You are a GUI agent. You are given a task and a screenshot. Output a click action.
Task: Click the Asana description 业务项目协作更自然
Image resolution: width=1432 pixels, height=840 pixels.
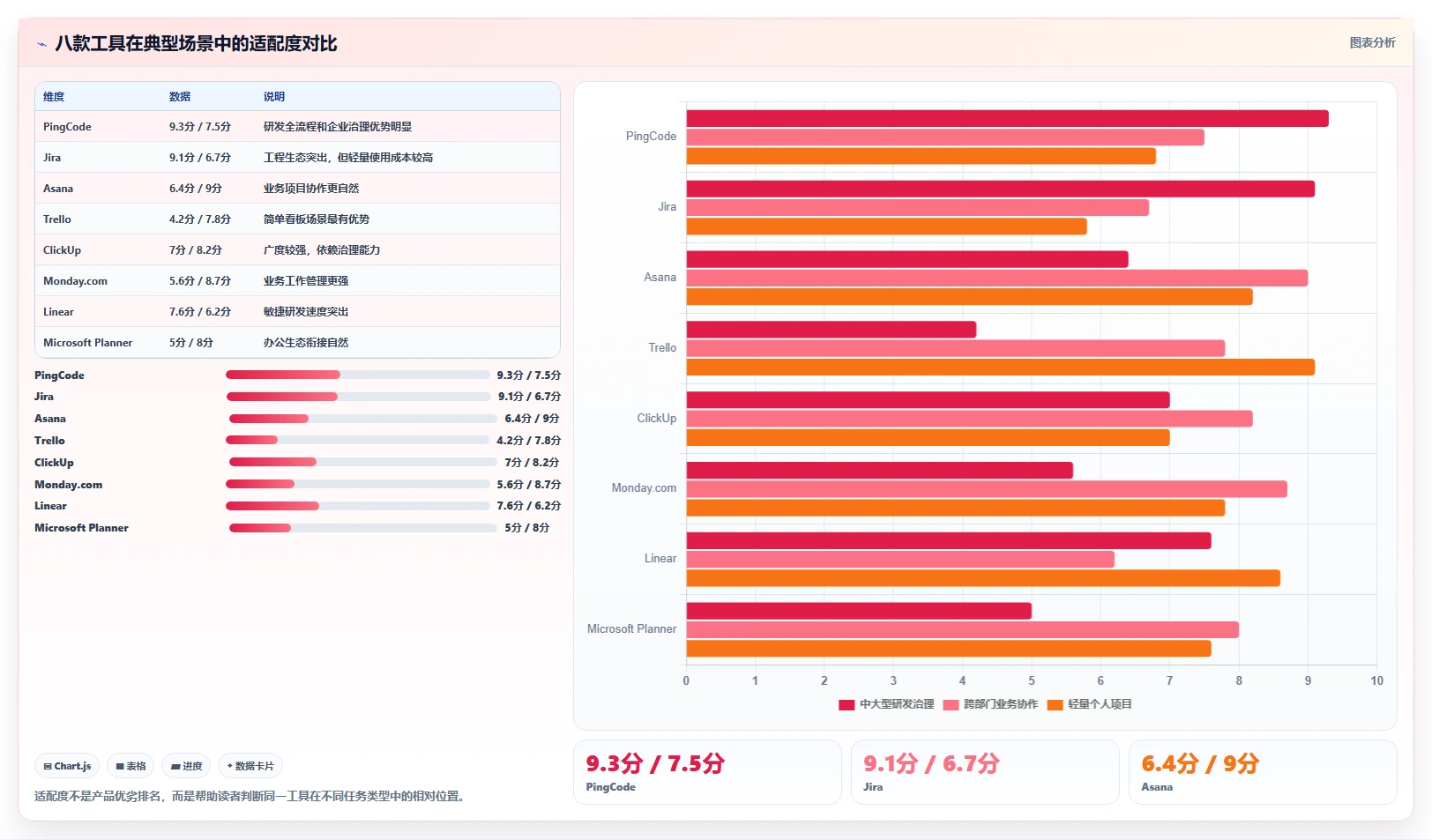(x=311, y=189)
